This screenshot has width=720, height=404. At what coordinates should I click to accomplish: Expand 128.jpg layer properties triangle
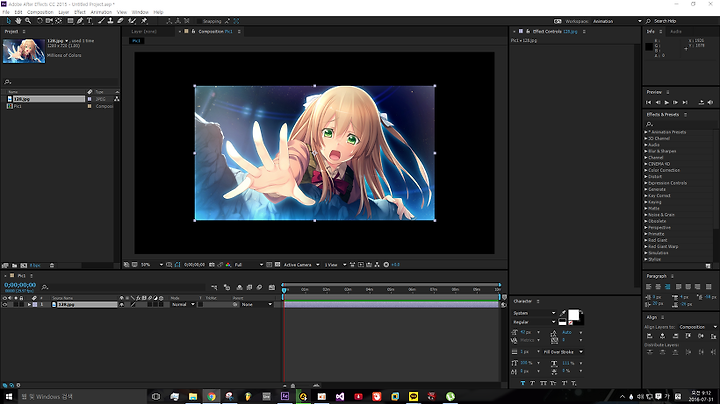point(29,304)
